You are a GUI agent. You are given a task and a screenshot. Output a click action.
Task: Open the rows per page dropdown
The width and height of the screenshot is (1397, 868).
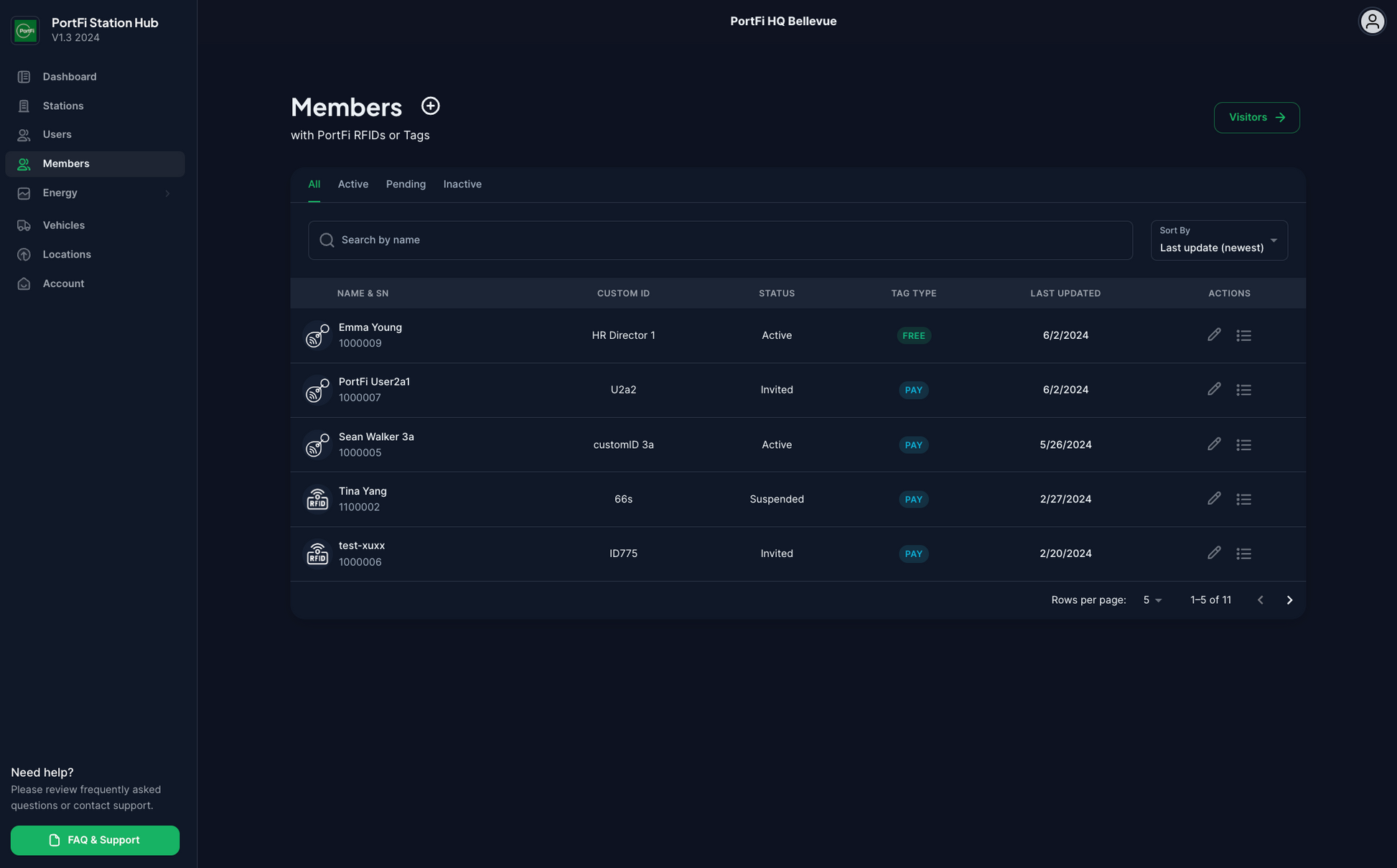tap(1151, 600)
